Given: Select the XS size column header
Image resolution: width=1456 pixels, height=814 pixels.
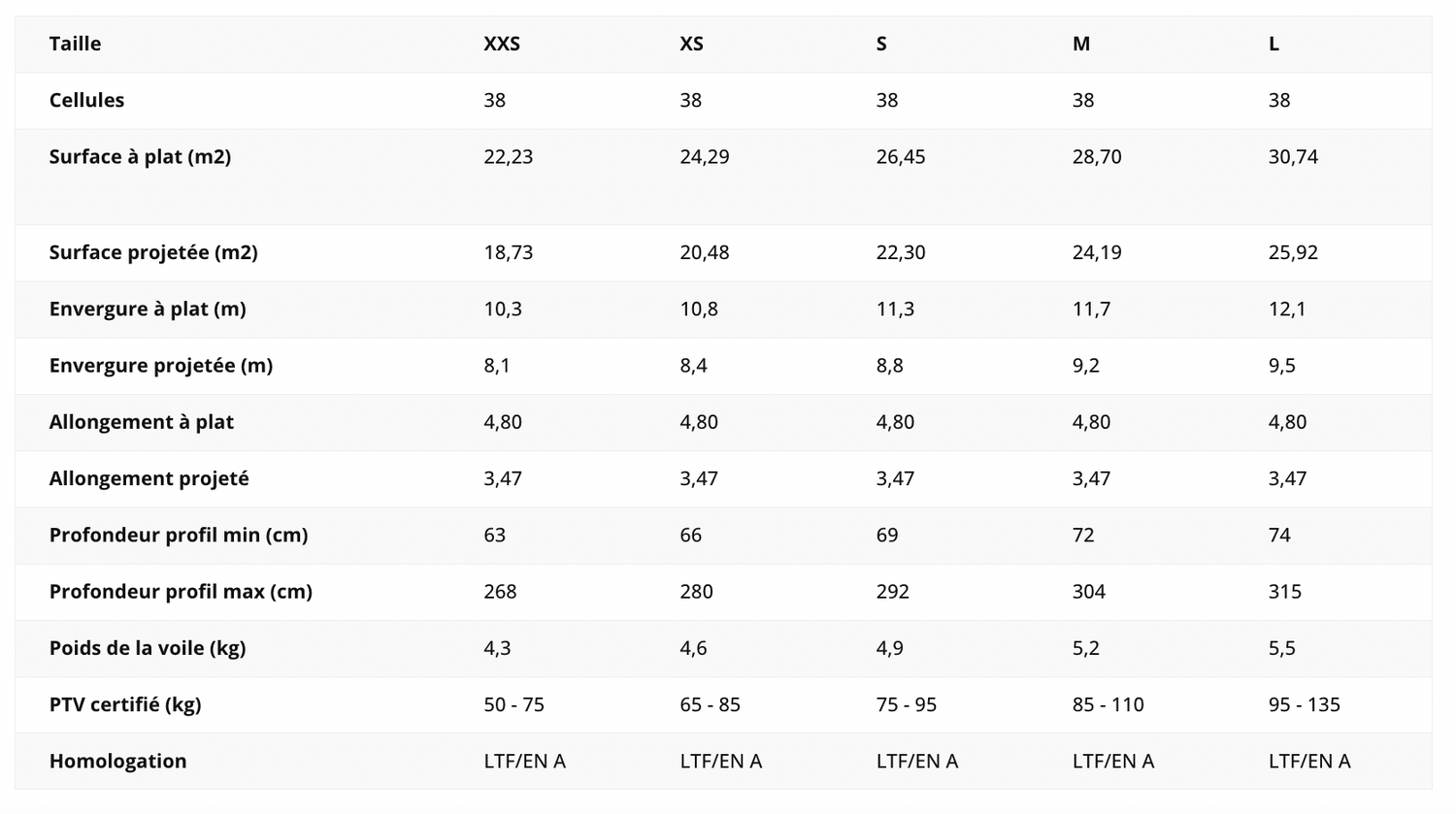Looking at the screenshot, I should pyautogui.click(x=691, y=44).
